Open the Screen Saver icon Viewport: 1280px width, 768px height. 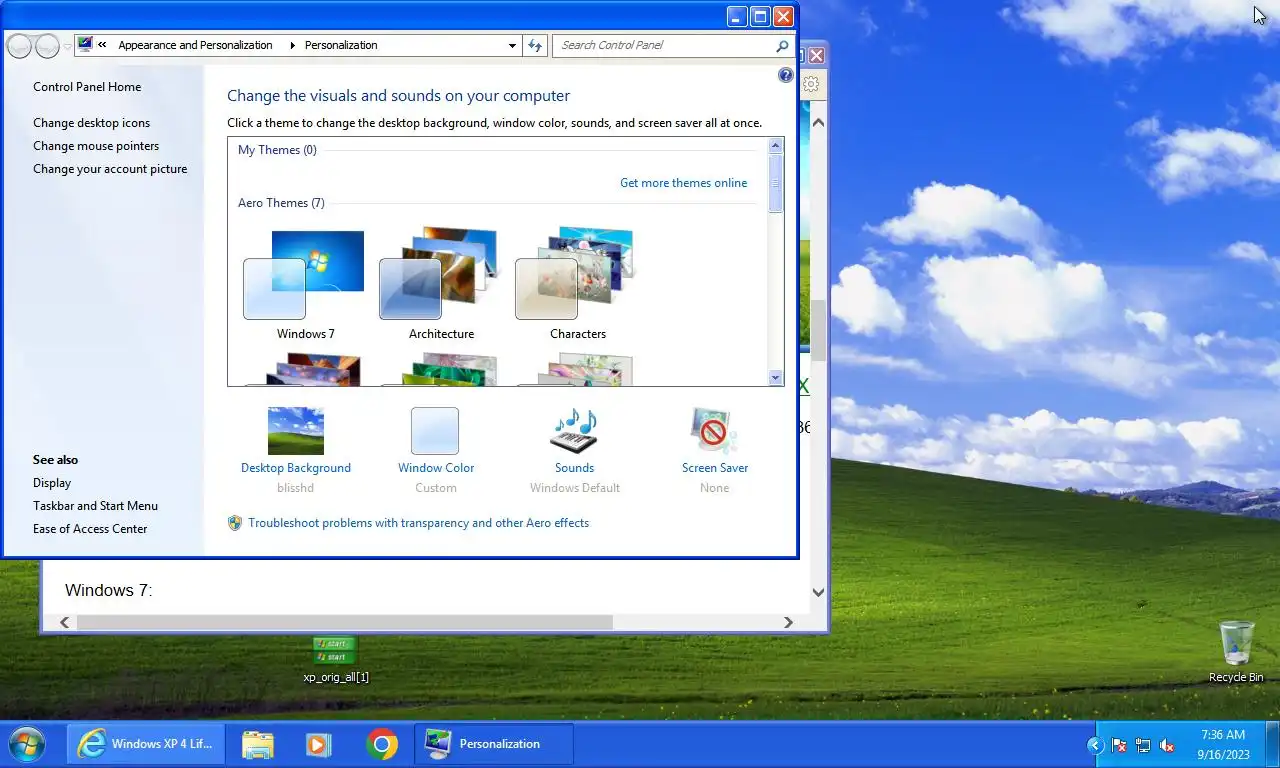(x=714, y=431)
